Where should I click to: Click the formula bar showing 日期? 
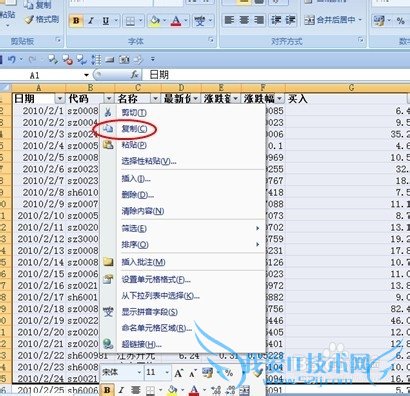click(277, 75)
